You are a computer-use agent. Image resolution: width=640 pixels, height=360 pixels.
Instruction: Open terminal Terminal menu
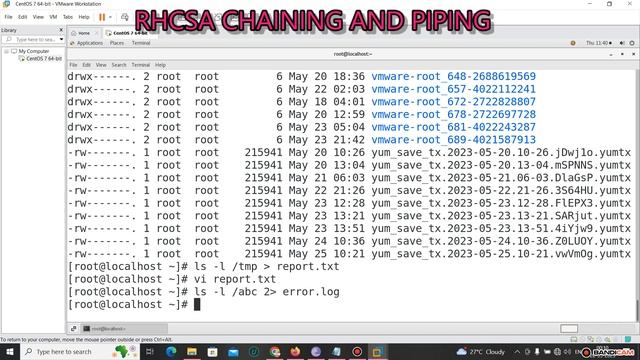[140, 65]
